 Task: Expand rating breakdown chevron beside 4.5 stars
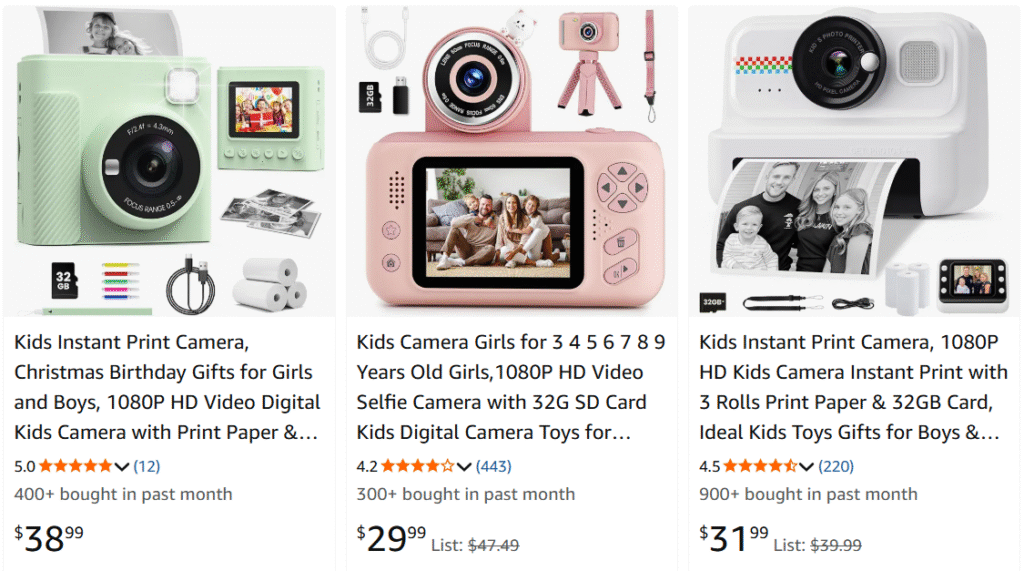[807, 466]
